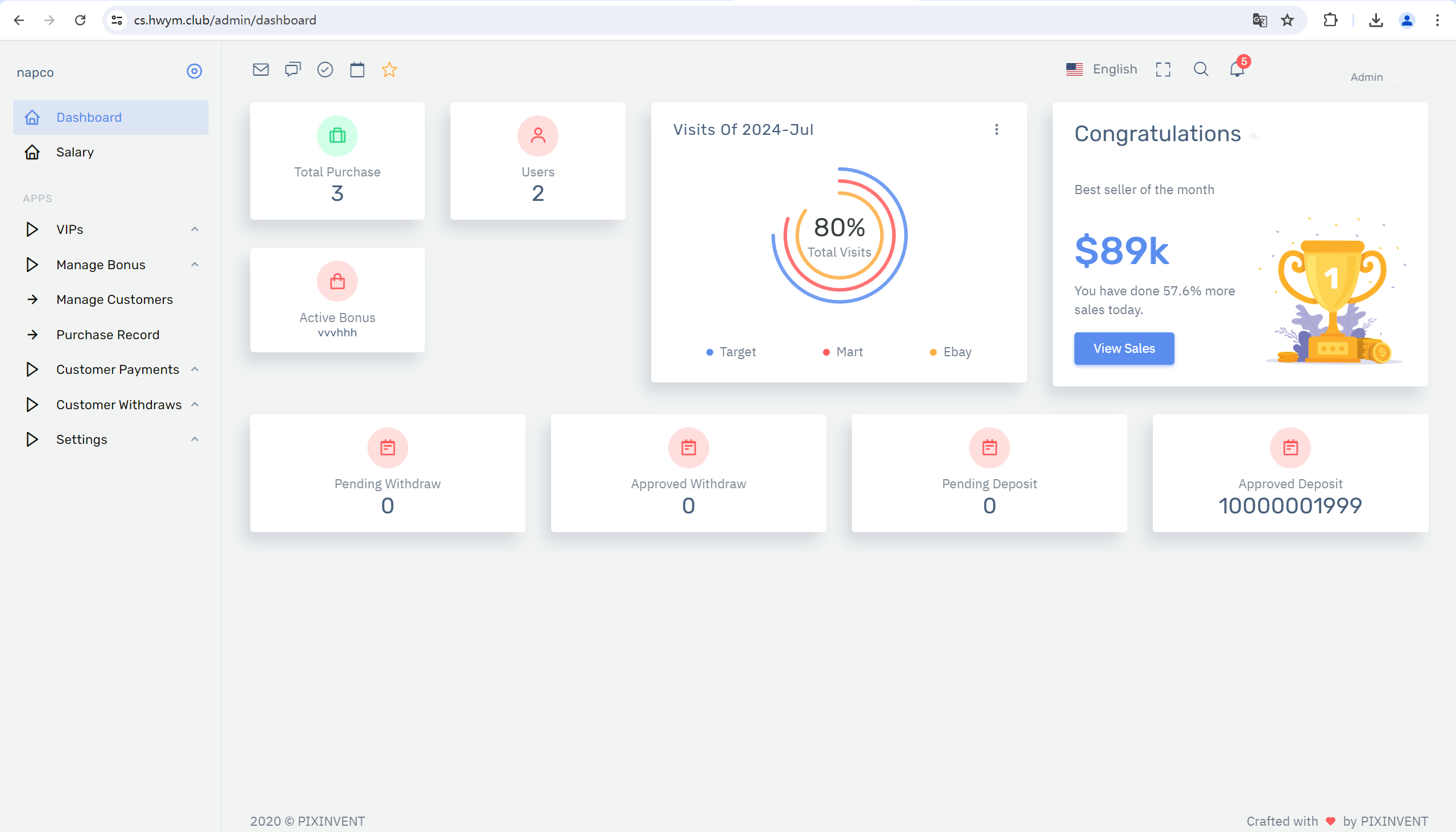The height and width of the screenshot is (832, 1456).
Task: Click the star/favorites icon in toolbar
Action: (390, 69)
